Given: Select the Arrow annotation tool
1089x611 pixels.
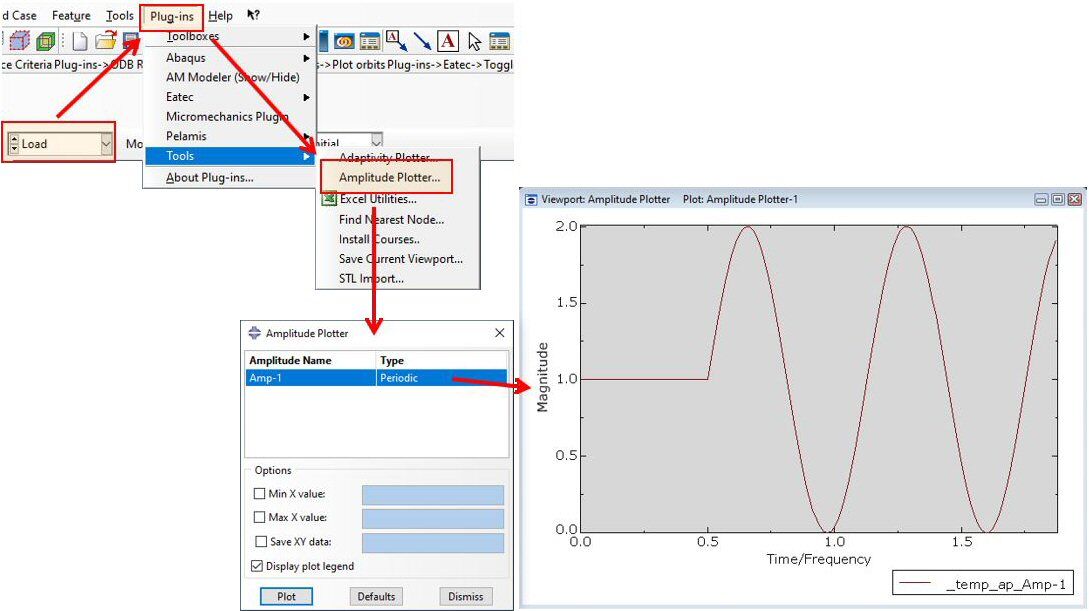Looking at the screenshot, I should point(422,41).
